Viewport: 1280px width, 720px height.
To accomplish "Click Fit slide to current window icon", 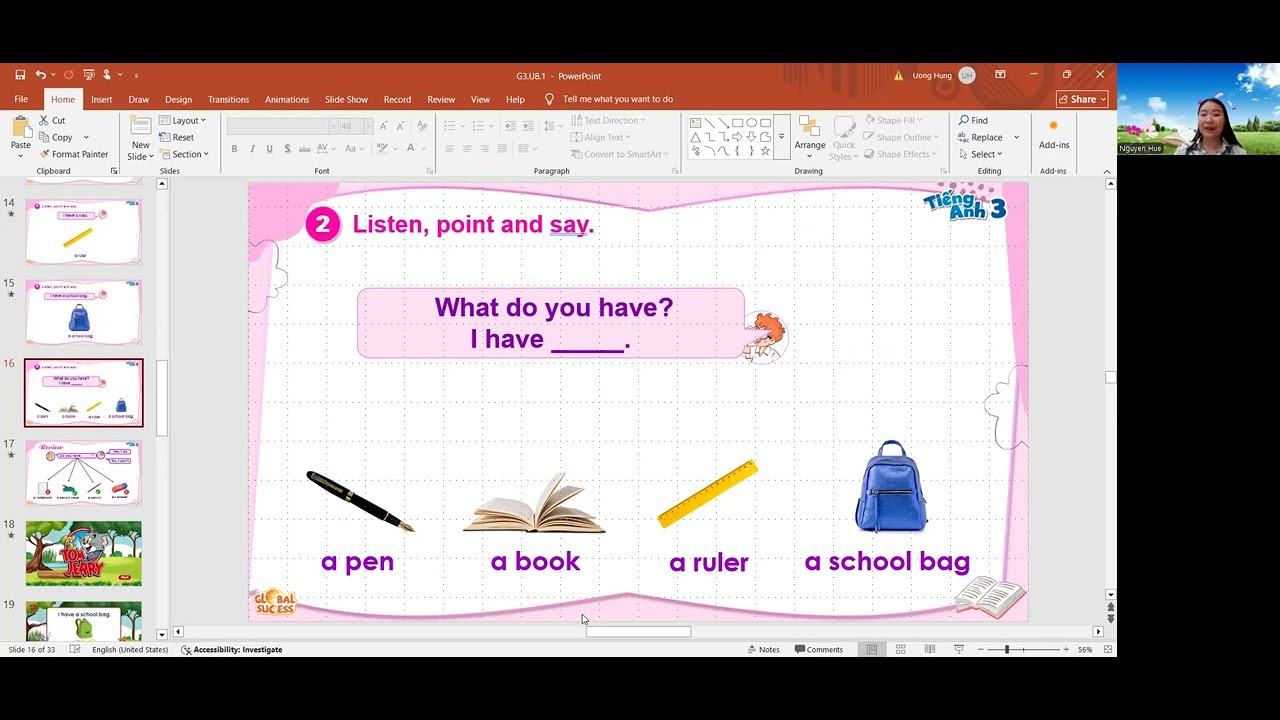I will (1108, 650).
